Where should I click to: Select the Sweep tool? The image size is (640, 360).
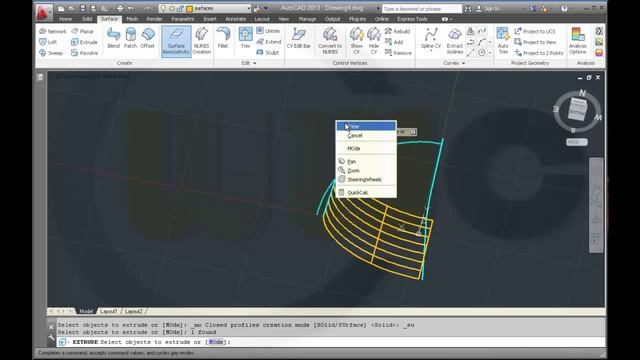[51, 53]
